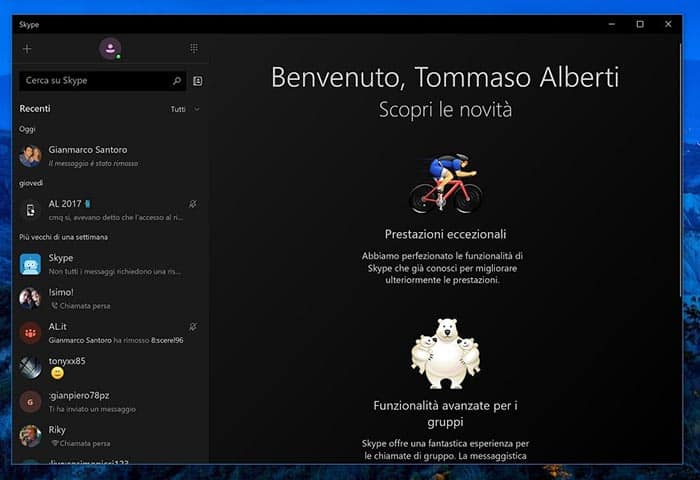Open the !simo! conversation
The width and height of the screenshot is (700, 480).
coord(111,298)
